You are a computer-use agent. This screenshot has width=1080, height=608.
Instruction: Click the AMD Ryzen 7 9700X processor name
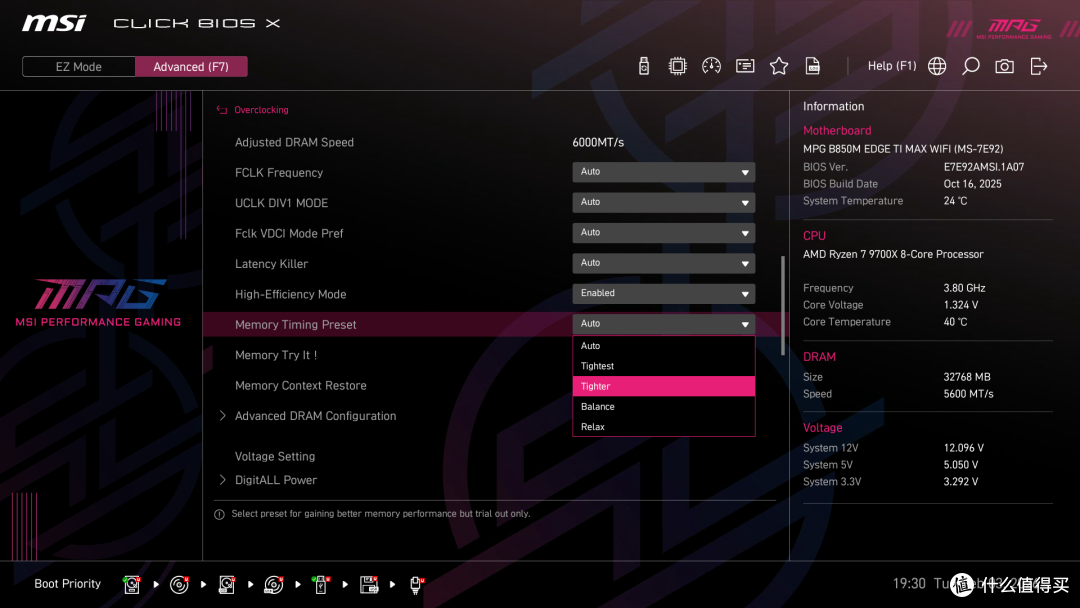[x=893, y=254]
